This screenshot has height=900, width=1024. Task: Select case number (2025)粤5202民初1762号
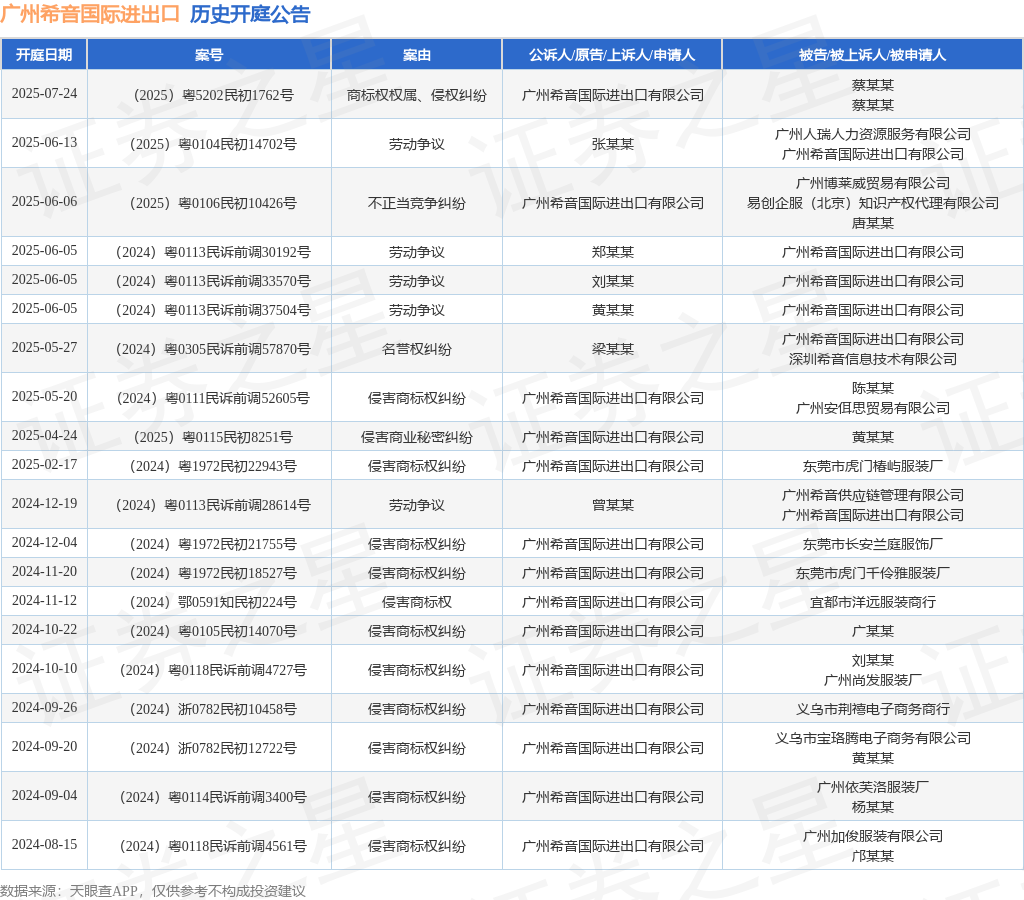(x=214, y=95)
